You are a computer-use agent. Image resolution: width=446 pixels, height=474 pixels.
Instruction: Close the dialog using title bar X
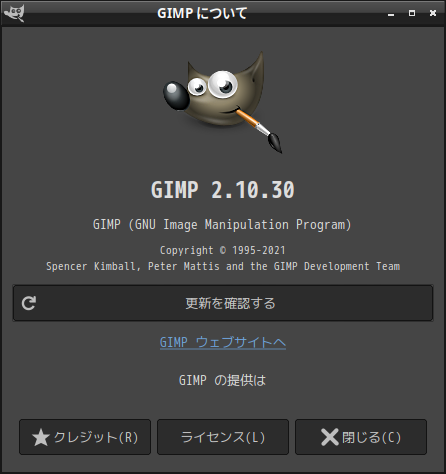click(433, 13)
